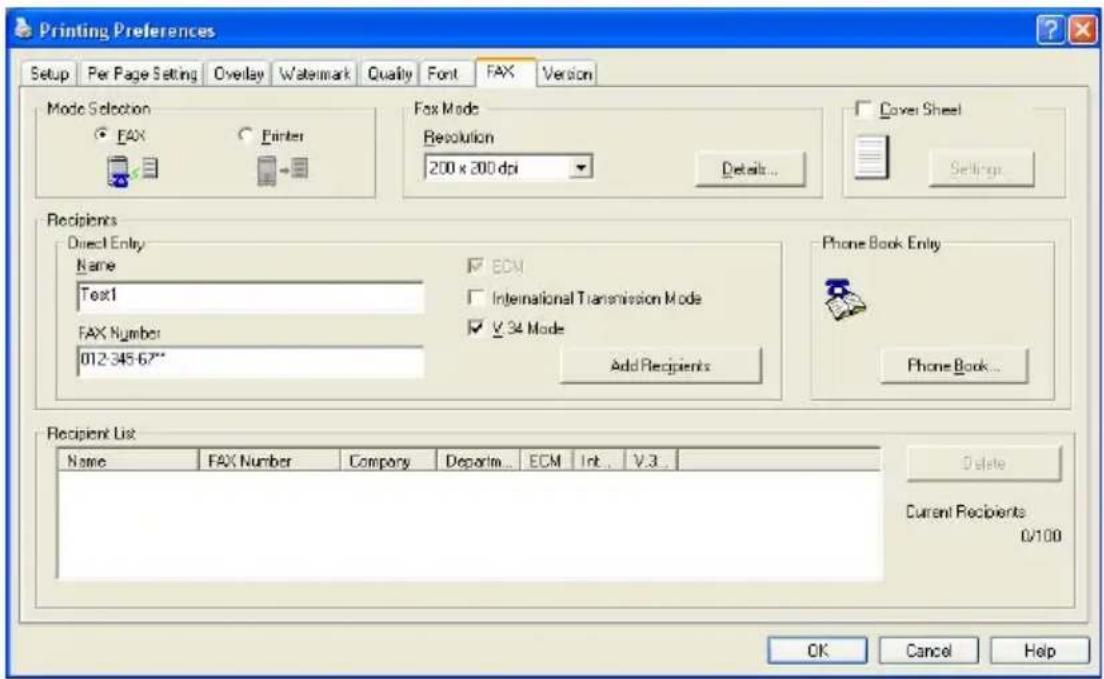Close the Printing Preferences dialog
This screenshot has height=679, width=1104.
pos(1082,31)
